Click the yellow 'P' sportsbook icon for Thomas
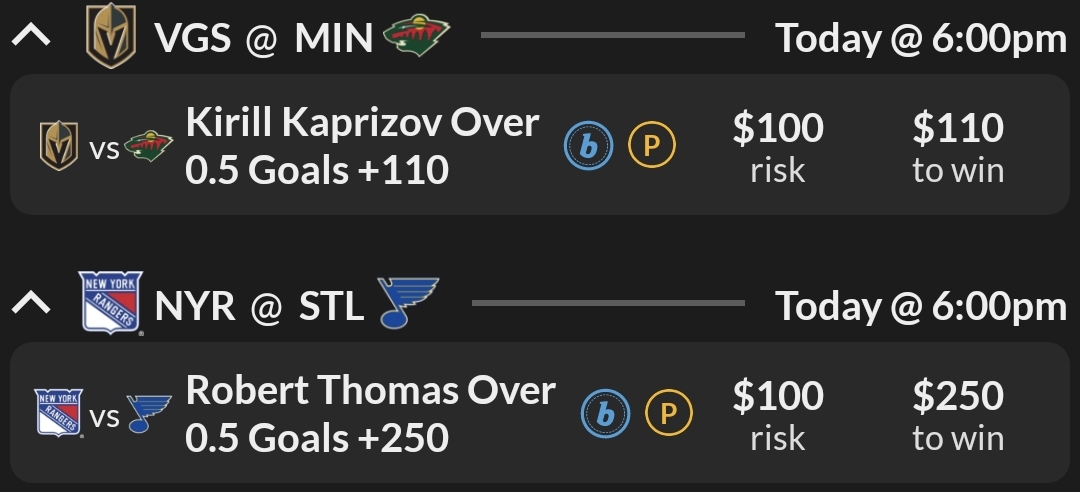This screenshot has height=492, width=1080. (668, 412)
